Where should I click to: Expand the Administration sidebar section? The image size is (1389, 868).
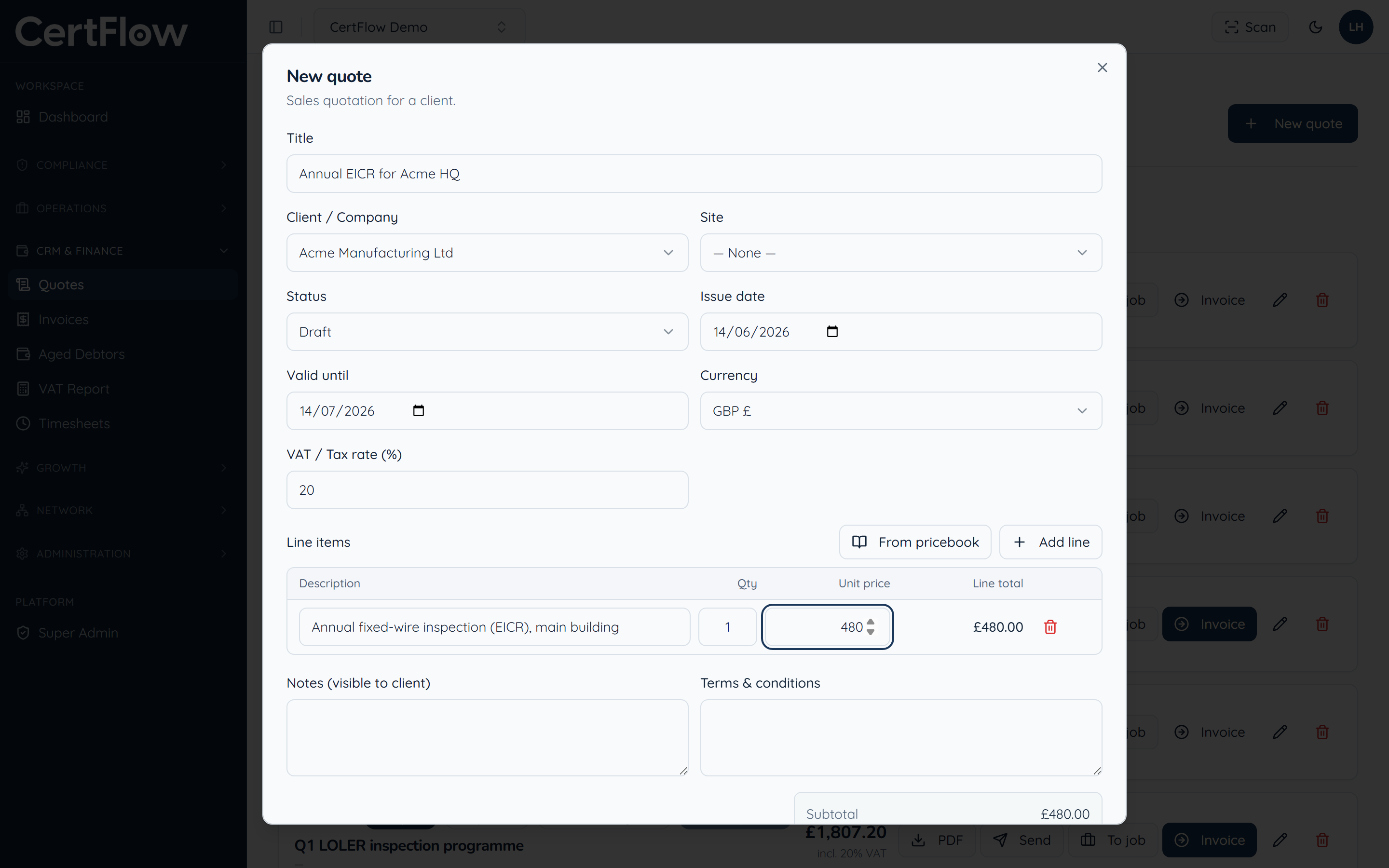[123, 554]
